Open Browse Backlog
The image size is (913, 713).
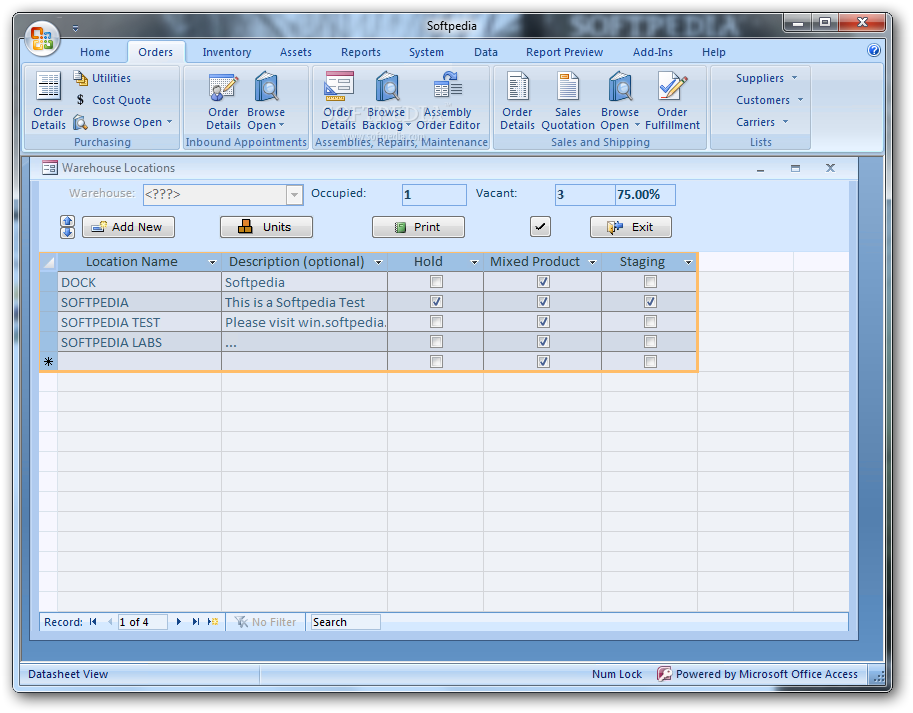tap(386, 100)
